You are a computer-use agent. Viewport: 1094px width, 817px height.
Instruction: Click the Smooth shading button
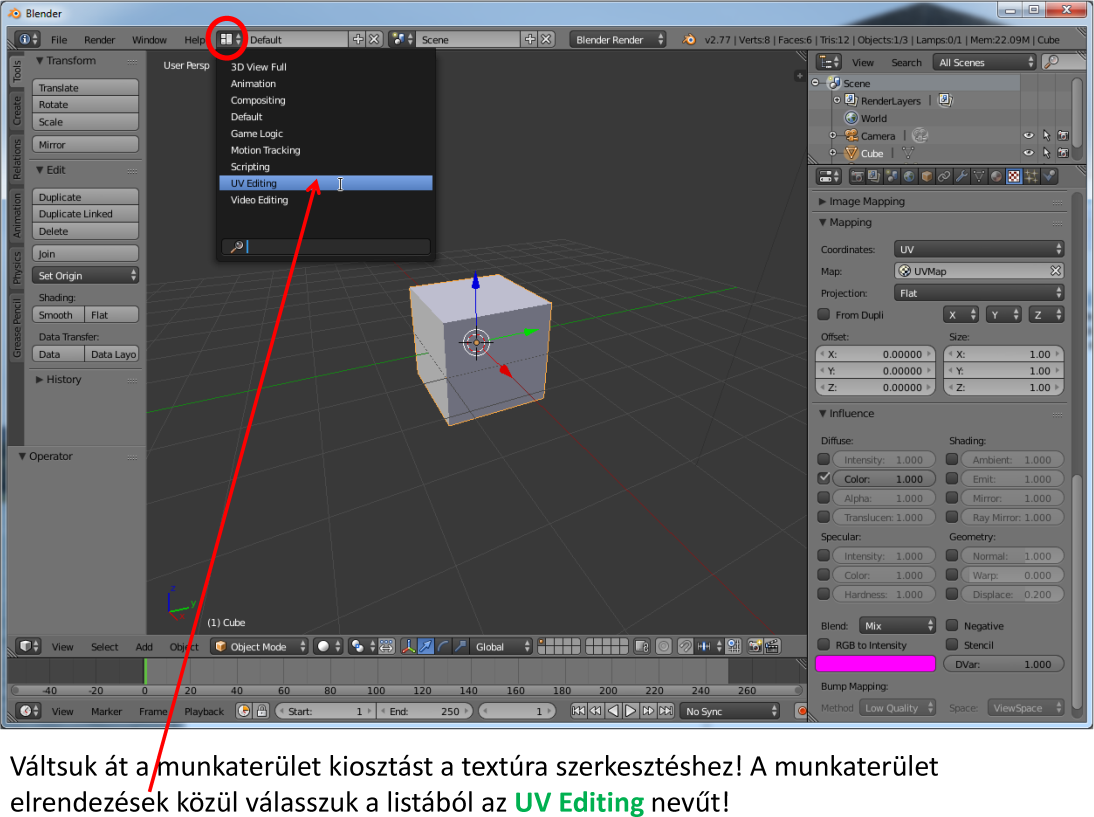click(58, 315)
